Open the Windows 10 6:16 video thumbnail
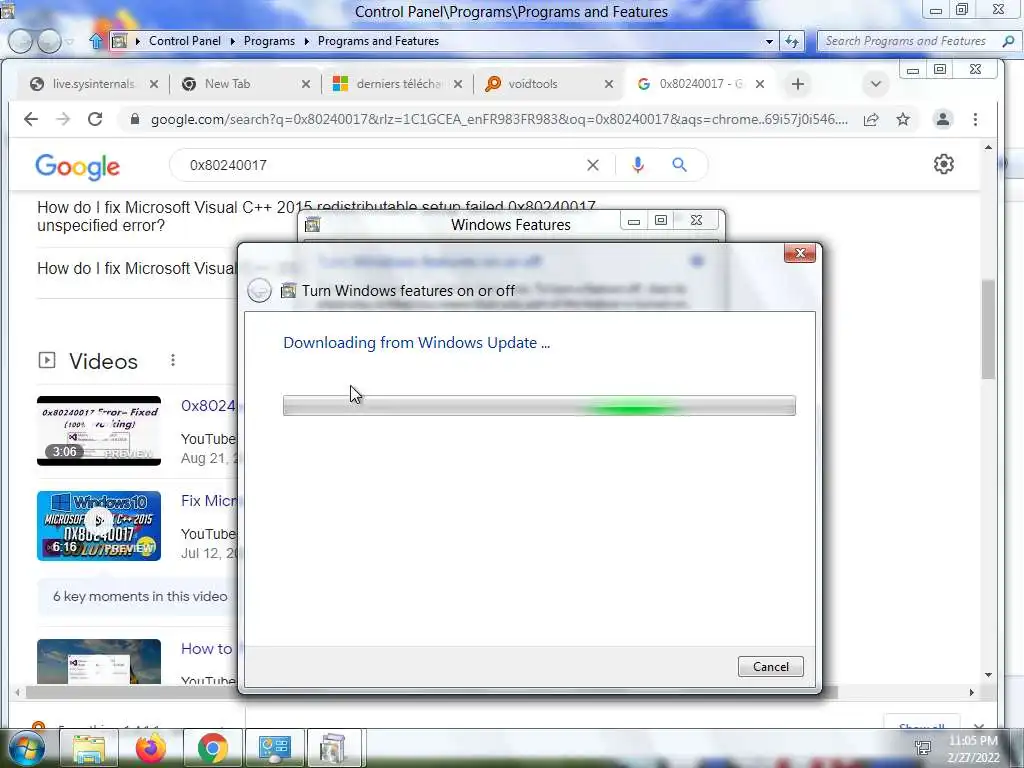Image resolution: width=1024 pixels, height=768 pixels. click(99, 526)
